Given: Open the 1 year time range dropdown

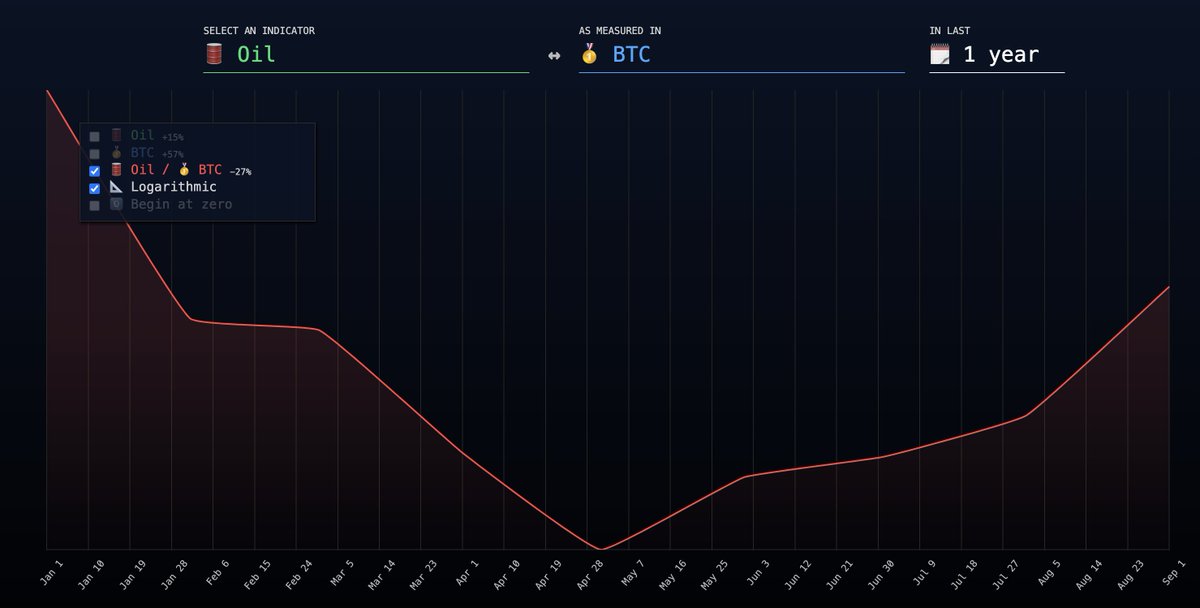Looking at the screenshot, I should coord(996,55).
